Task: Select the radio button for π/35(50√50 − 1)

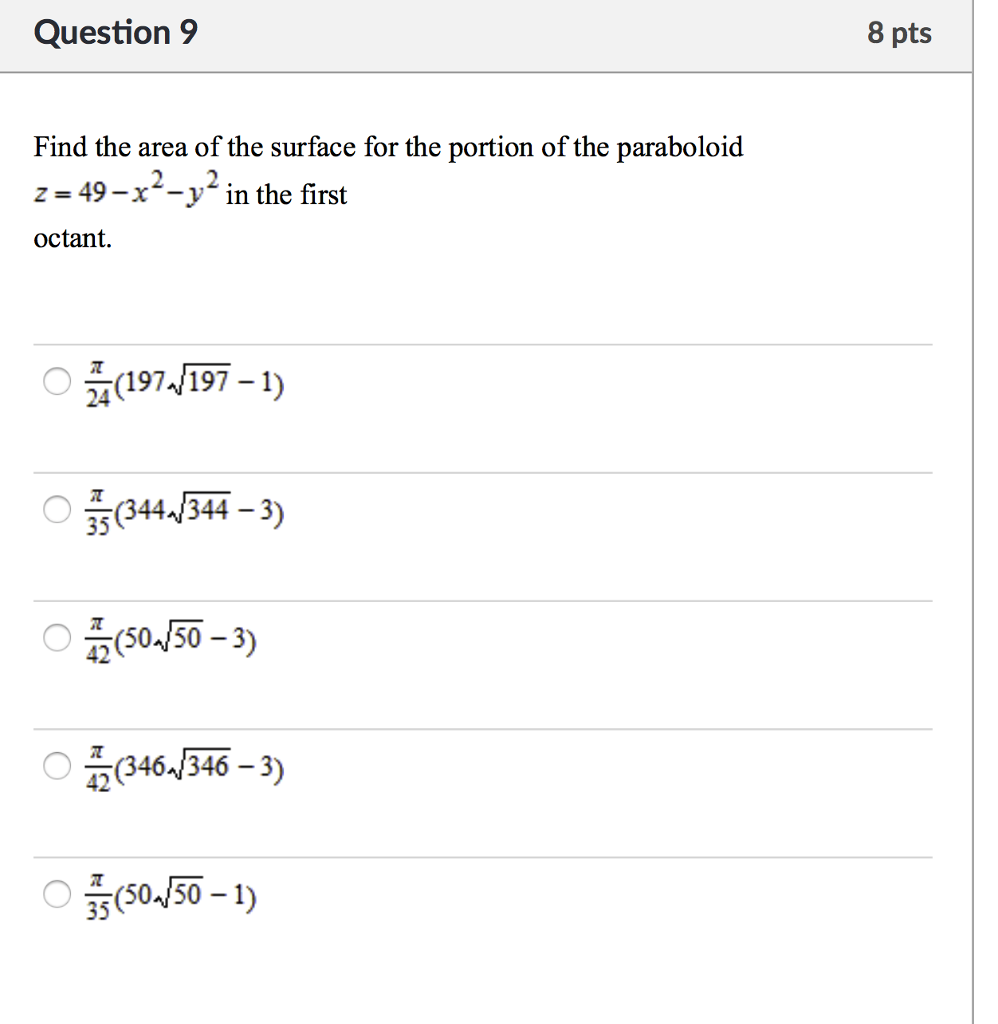Action: (56, 894)
